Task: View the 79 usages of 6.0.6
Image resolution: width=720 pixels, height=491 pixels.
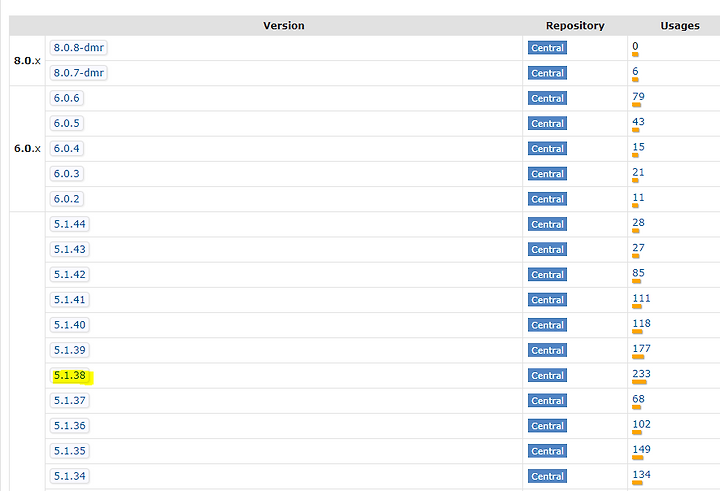Action: 638,96
